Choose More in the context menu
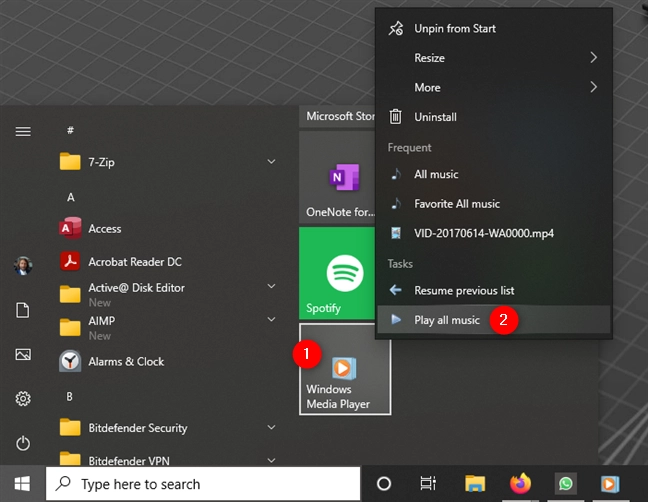 493,87
